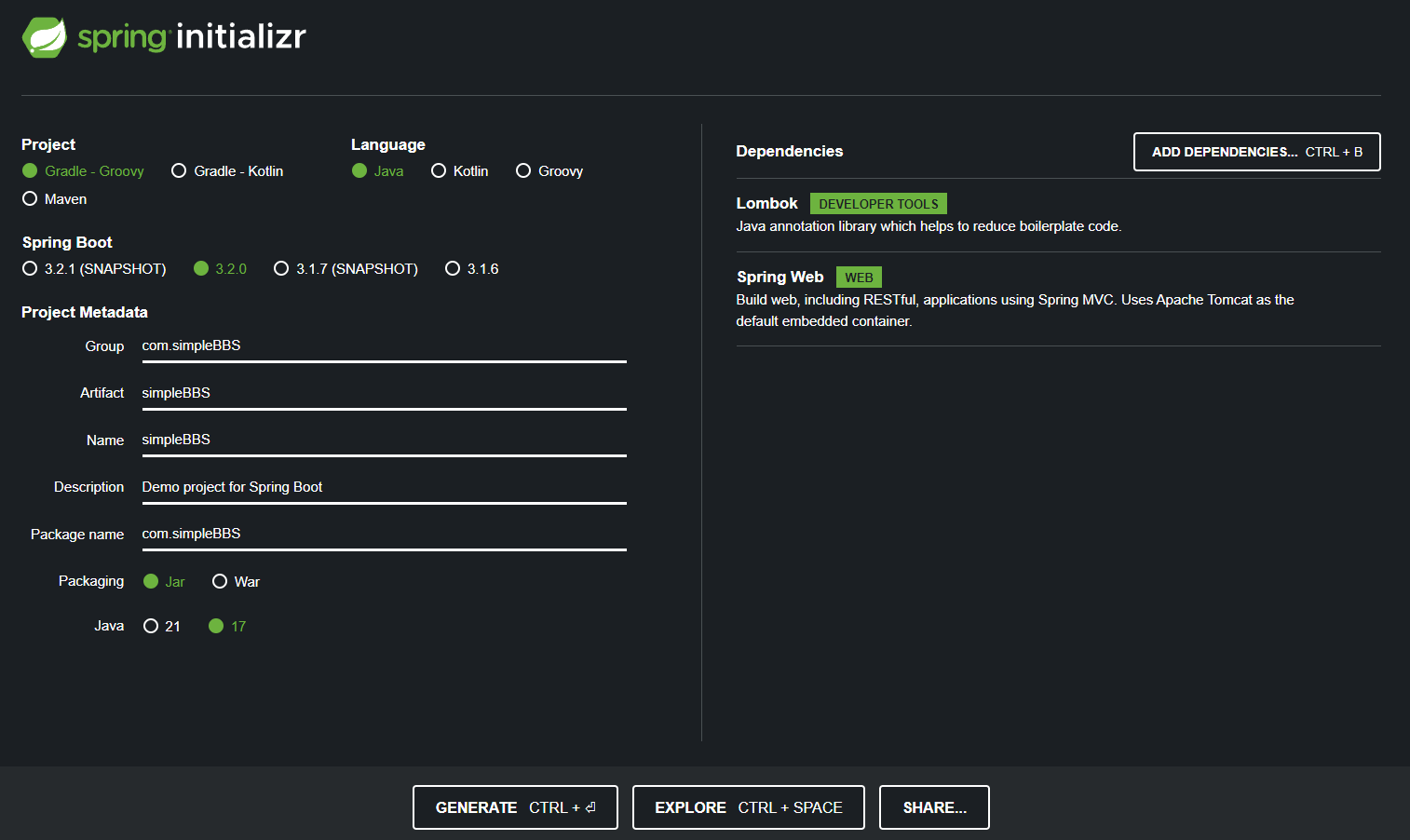Click the Project Metadata heading
Image resolution: width=1410 pixels, height=840 pixels.
(x=85, y=312)
